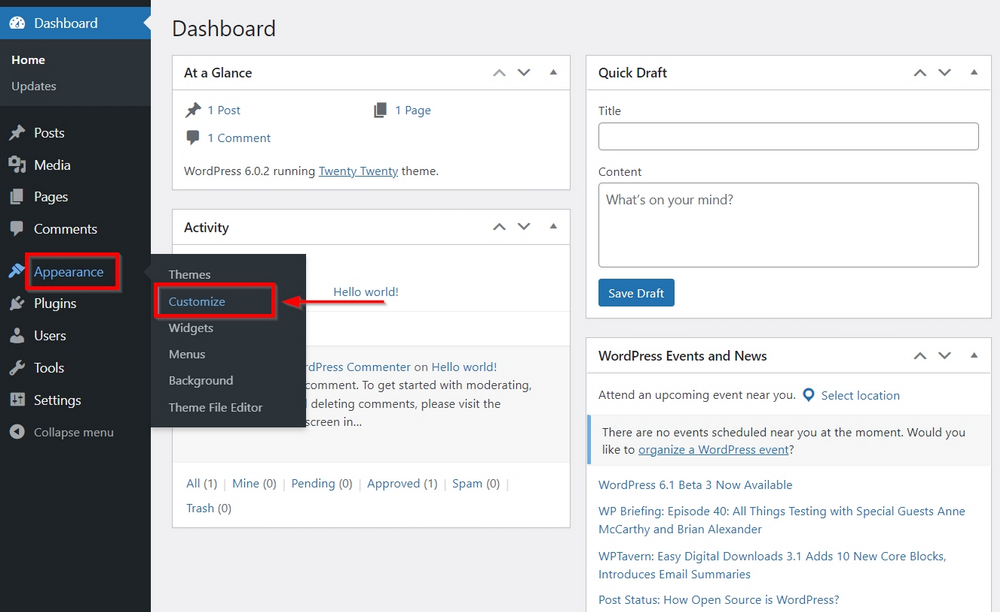The width and height of the screenshot is (1000, 612).
Task: Open the Appearance menu
Action: click(69, 272)
